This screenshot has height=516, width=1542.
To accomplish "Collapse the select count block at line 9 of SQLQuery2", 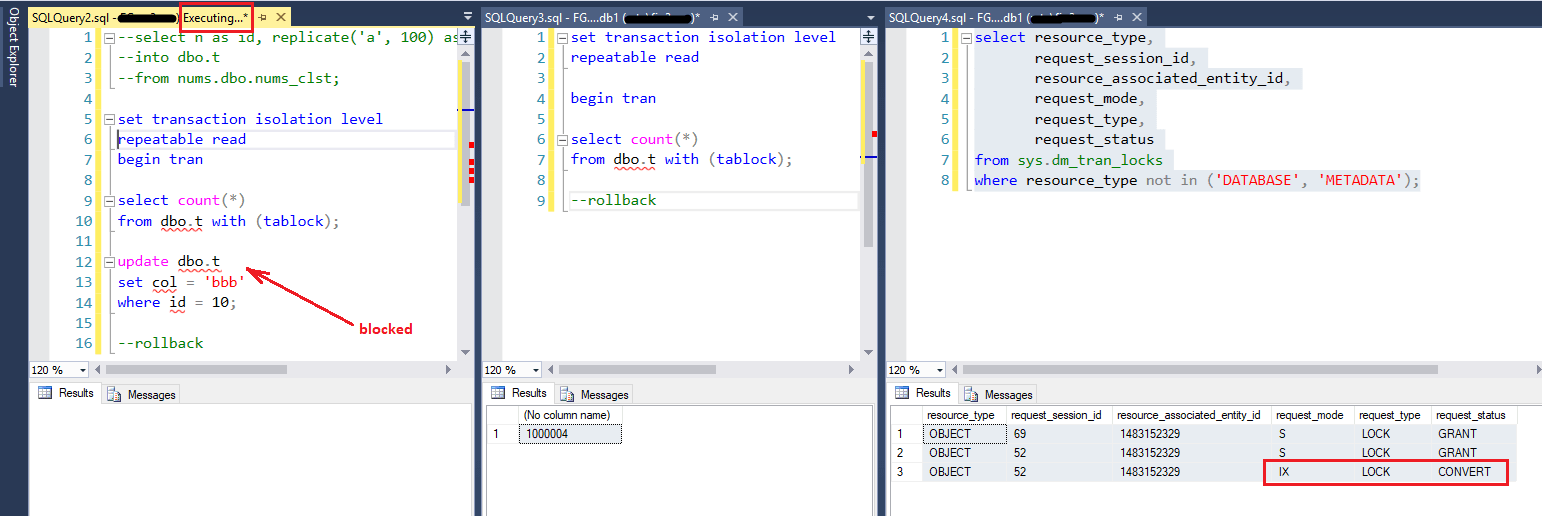I will [110, 200].
